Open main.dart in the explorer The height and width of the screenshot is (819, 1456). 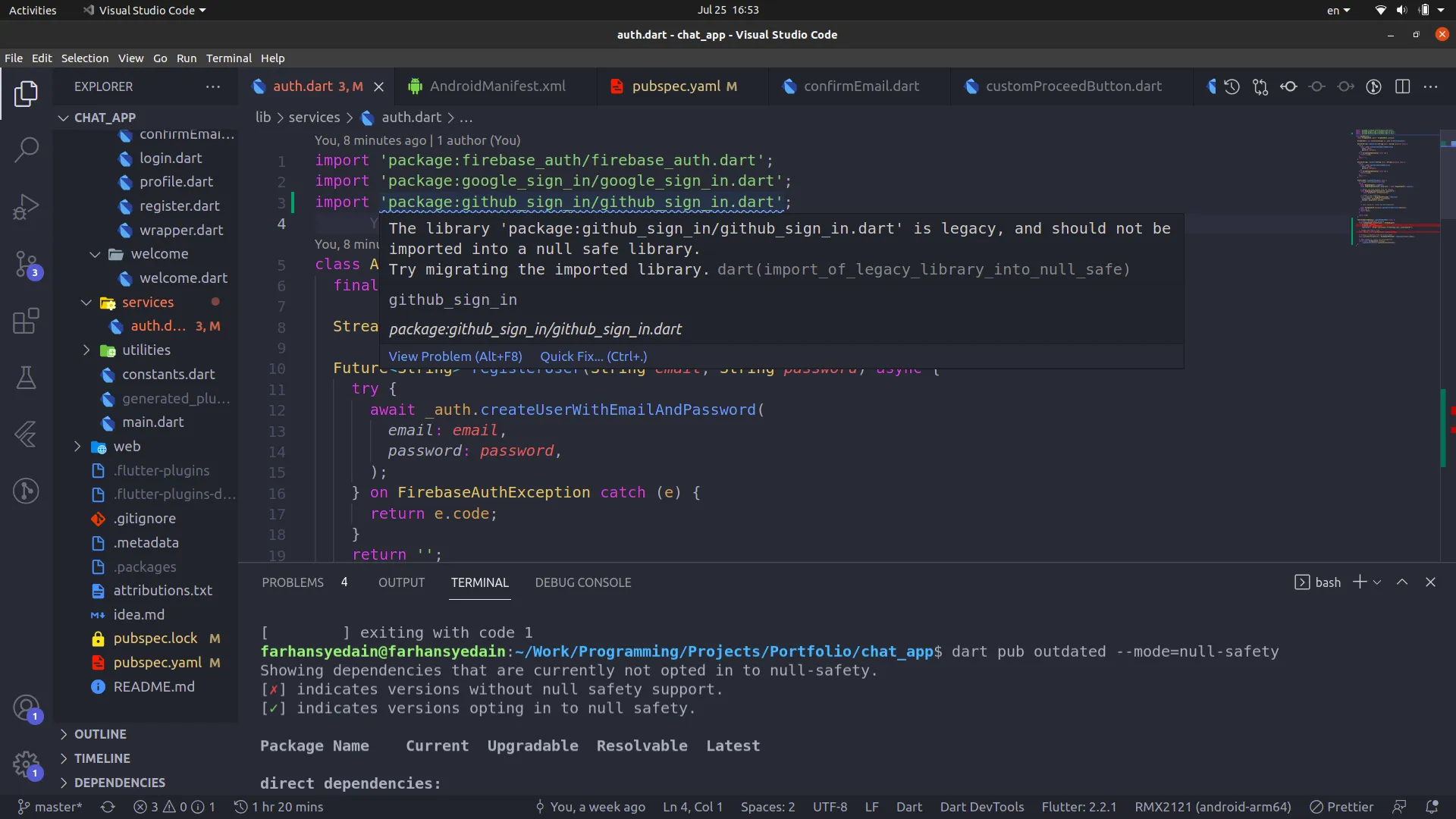(152, 422)
